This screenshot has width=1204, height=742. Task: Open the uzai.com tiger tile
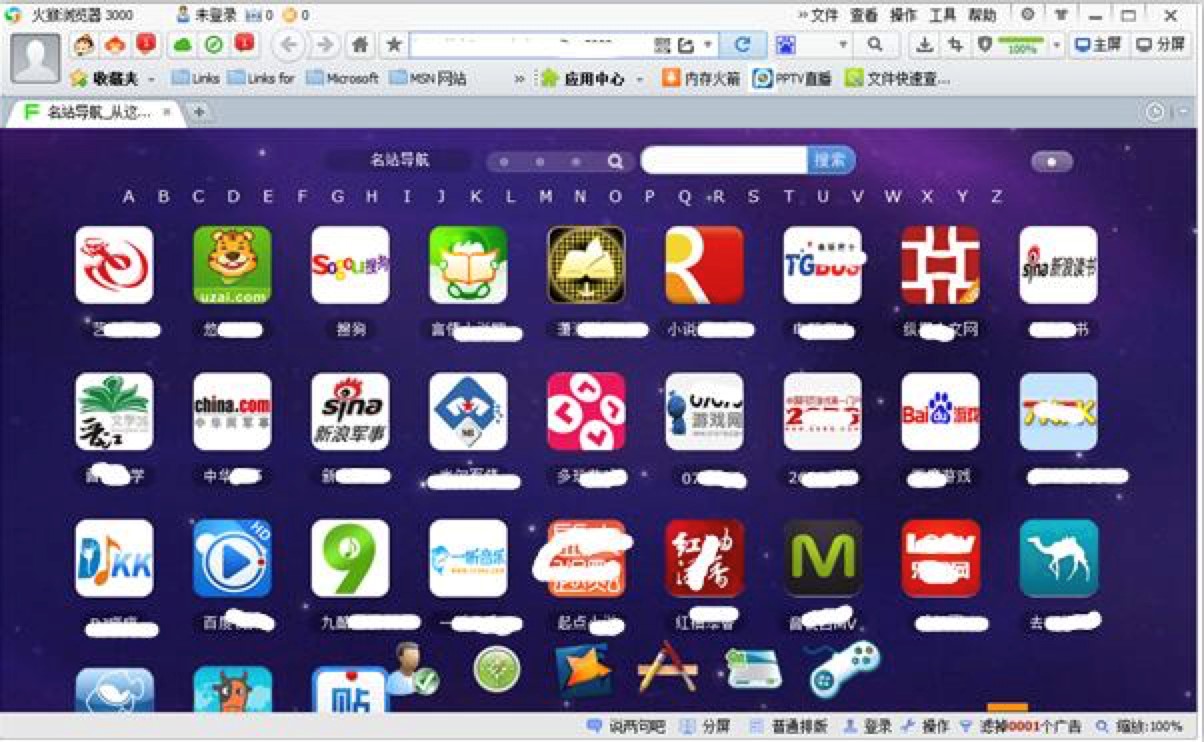232,265
